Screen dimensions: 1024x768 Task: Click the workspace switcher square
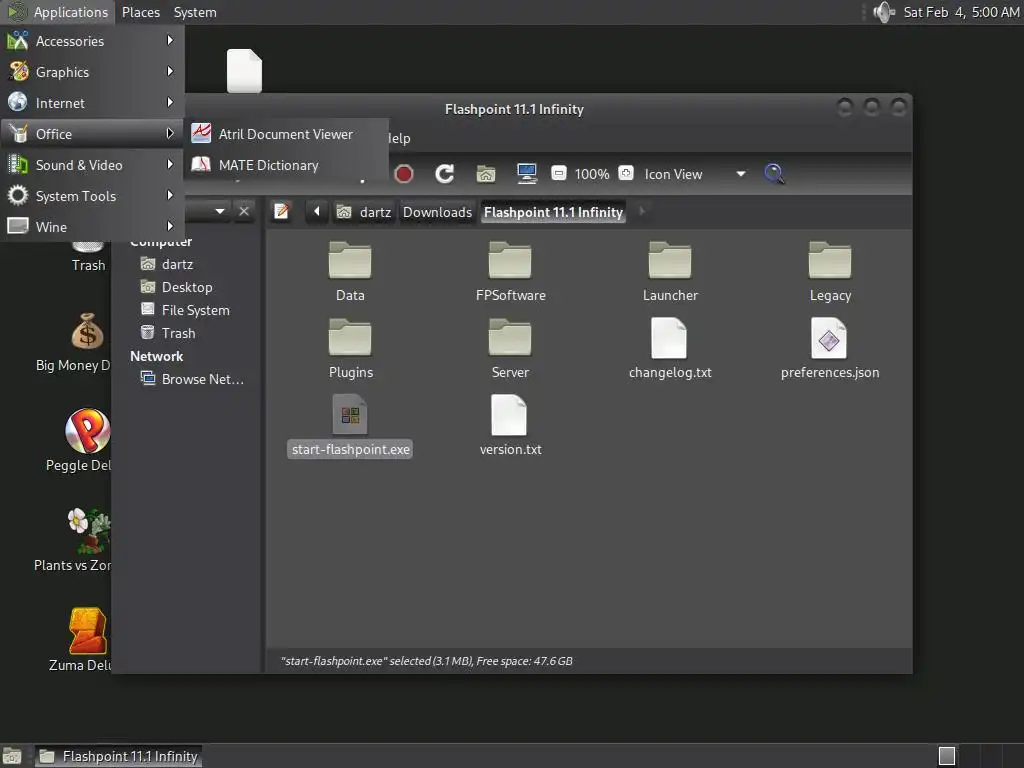coord(946,756)
